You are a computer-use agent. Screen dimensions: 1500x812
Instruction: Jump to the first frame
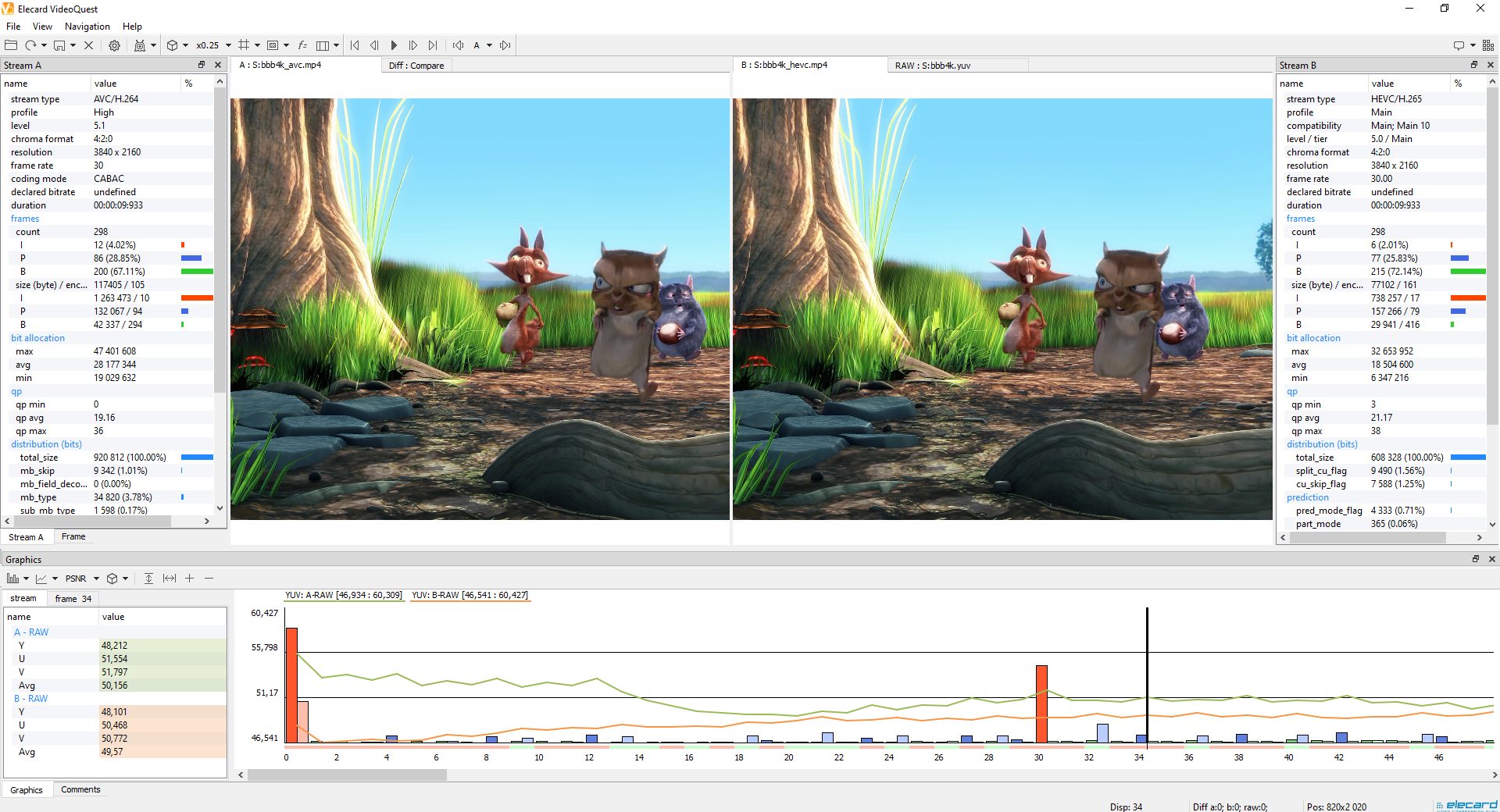pos(355,45)
